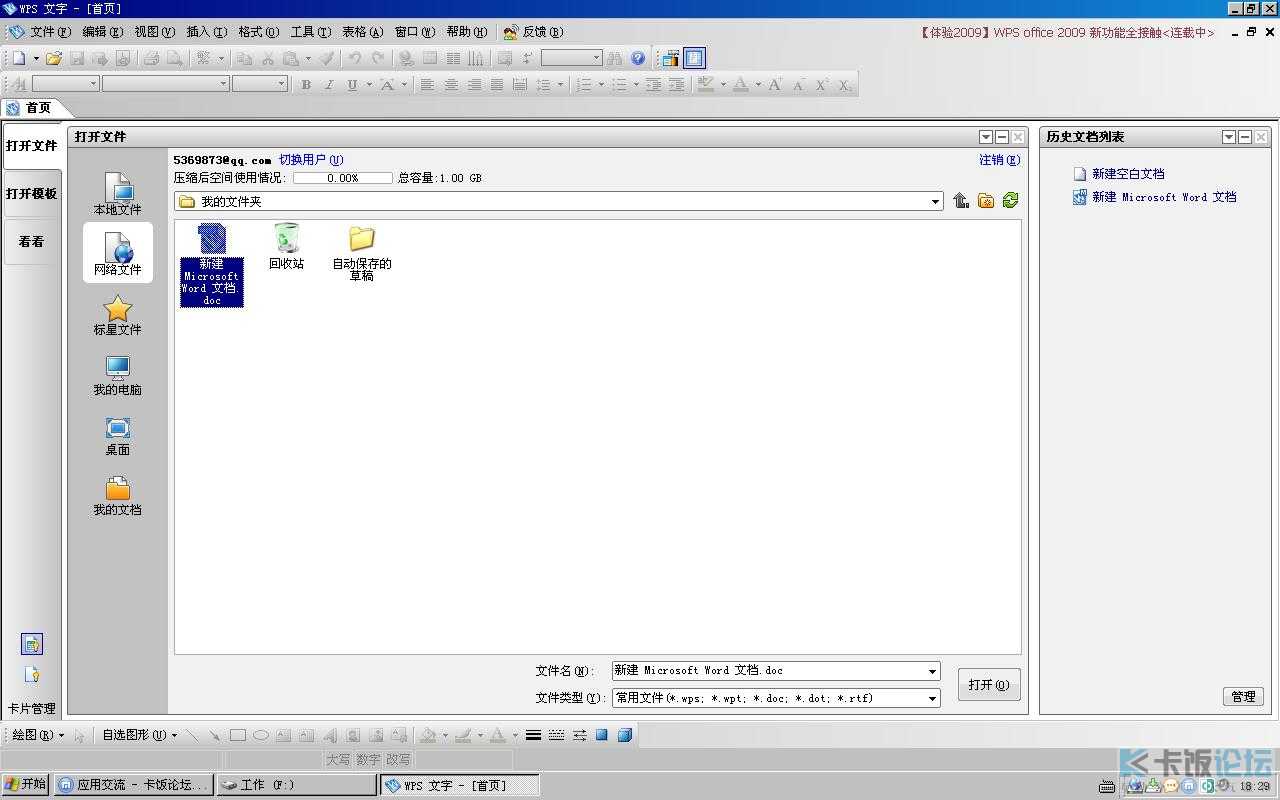
Task: Open the 文件 menu
Action: coord(49,32)
